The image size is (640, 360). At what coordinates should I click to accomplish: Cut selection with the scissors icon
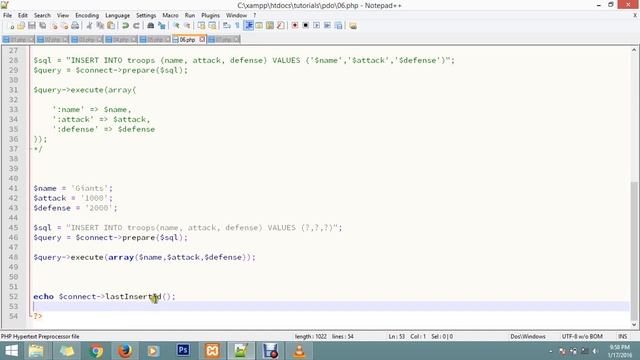[89, 26]
